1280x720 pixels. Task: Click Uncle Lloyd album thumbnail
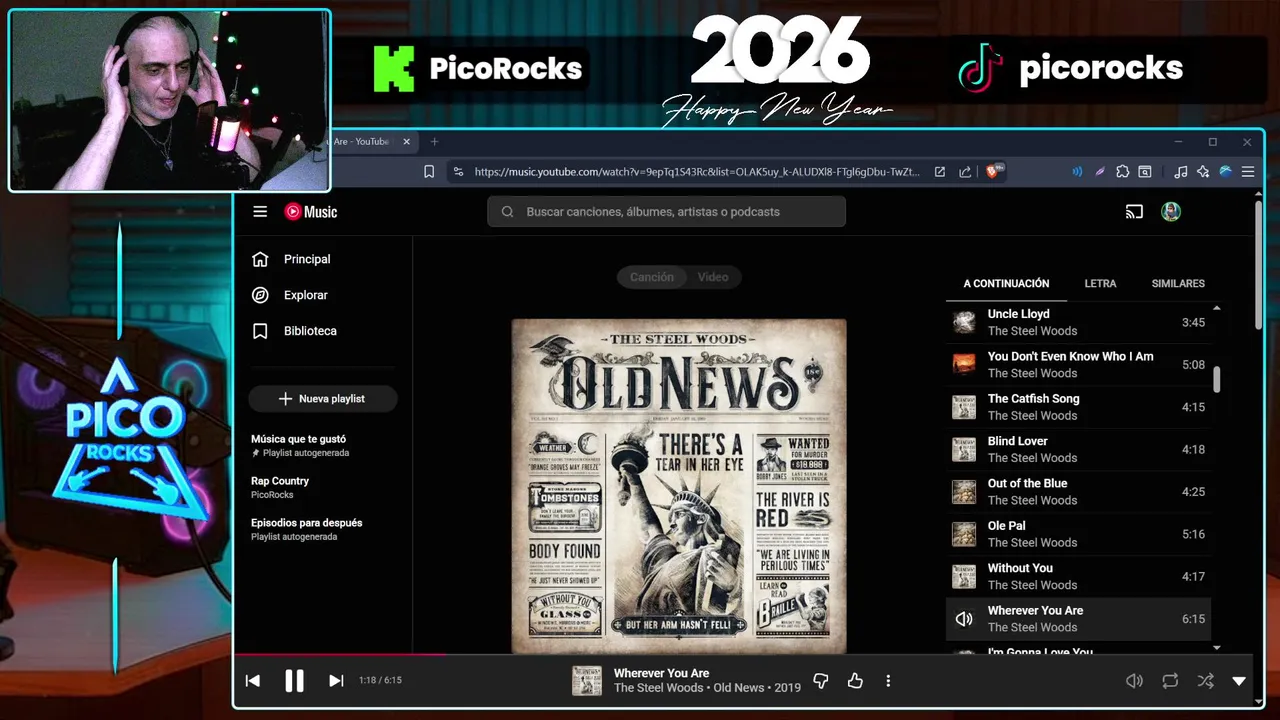pos(964,322)
